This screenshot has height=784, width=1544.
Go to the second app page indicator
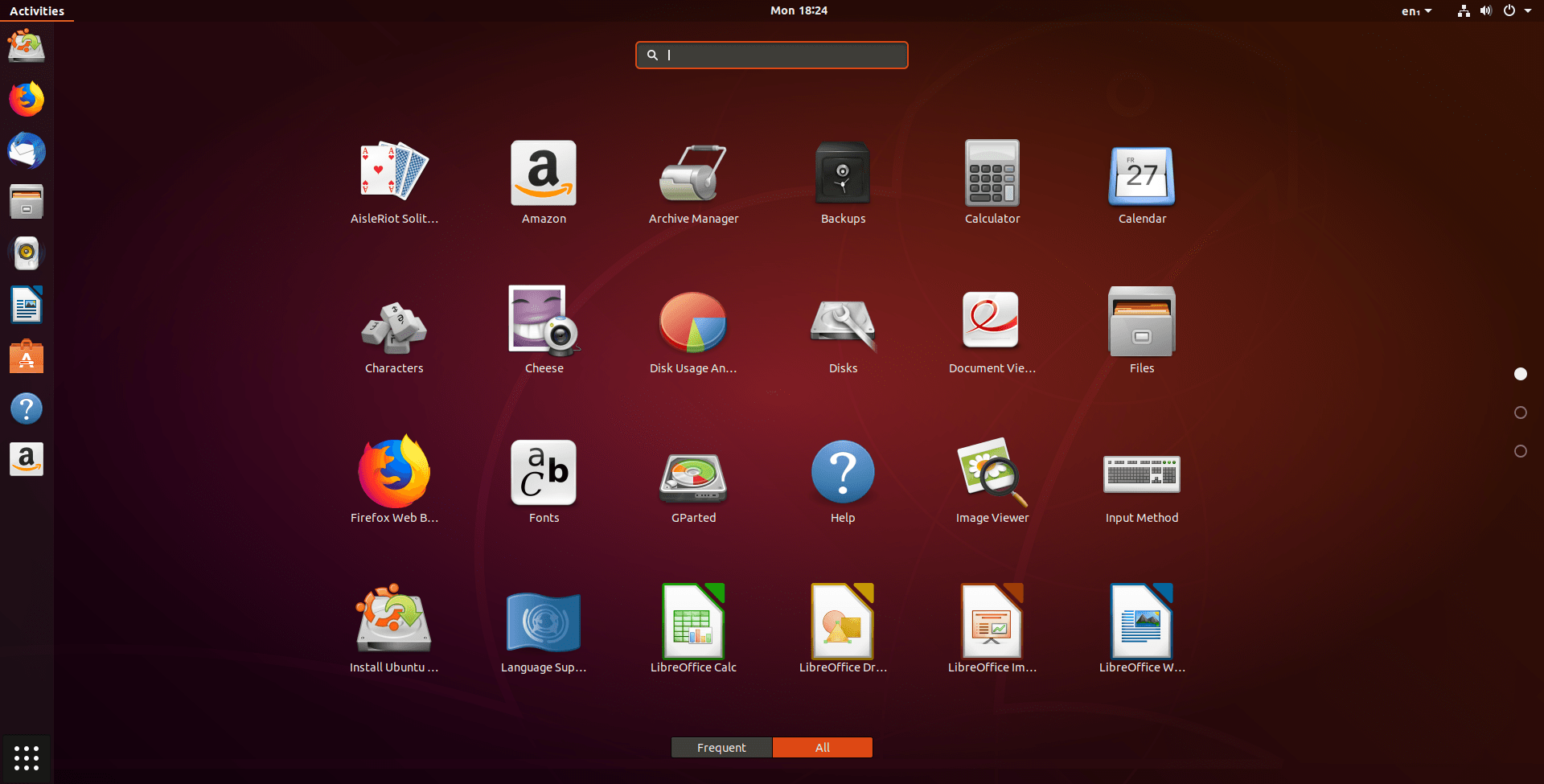[x=1521, y=413]
